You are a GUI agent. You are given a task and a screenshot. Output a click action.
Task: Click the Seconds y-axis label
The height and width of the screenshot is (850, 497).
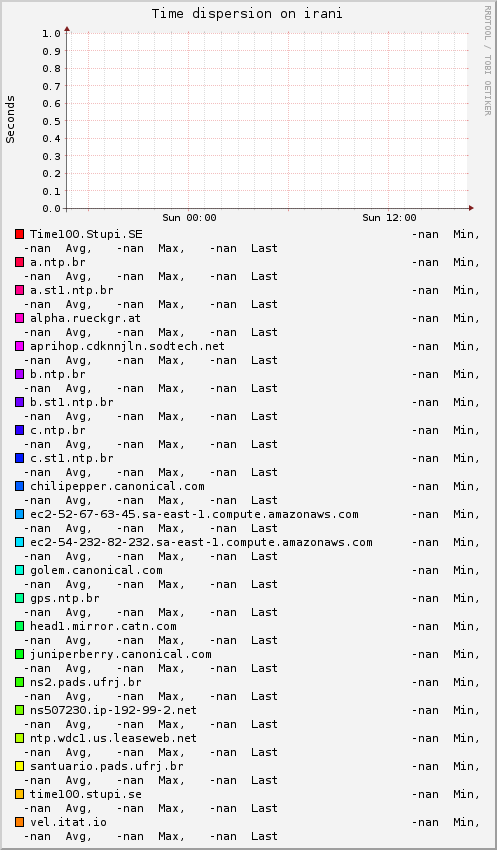[x=10, y=119]
